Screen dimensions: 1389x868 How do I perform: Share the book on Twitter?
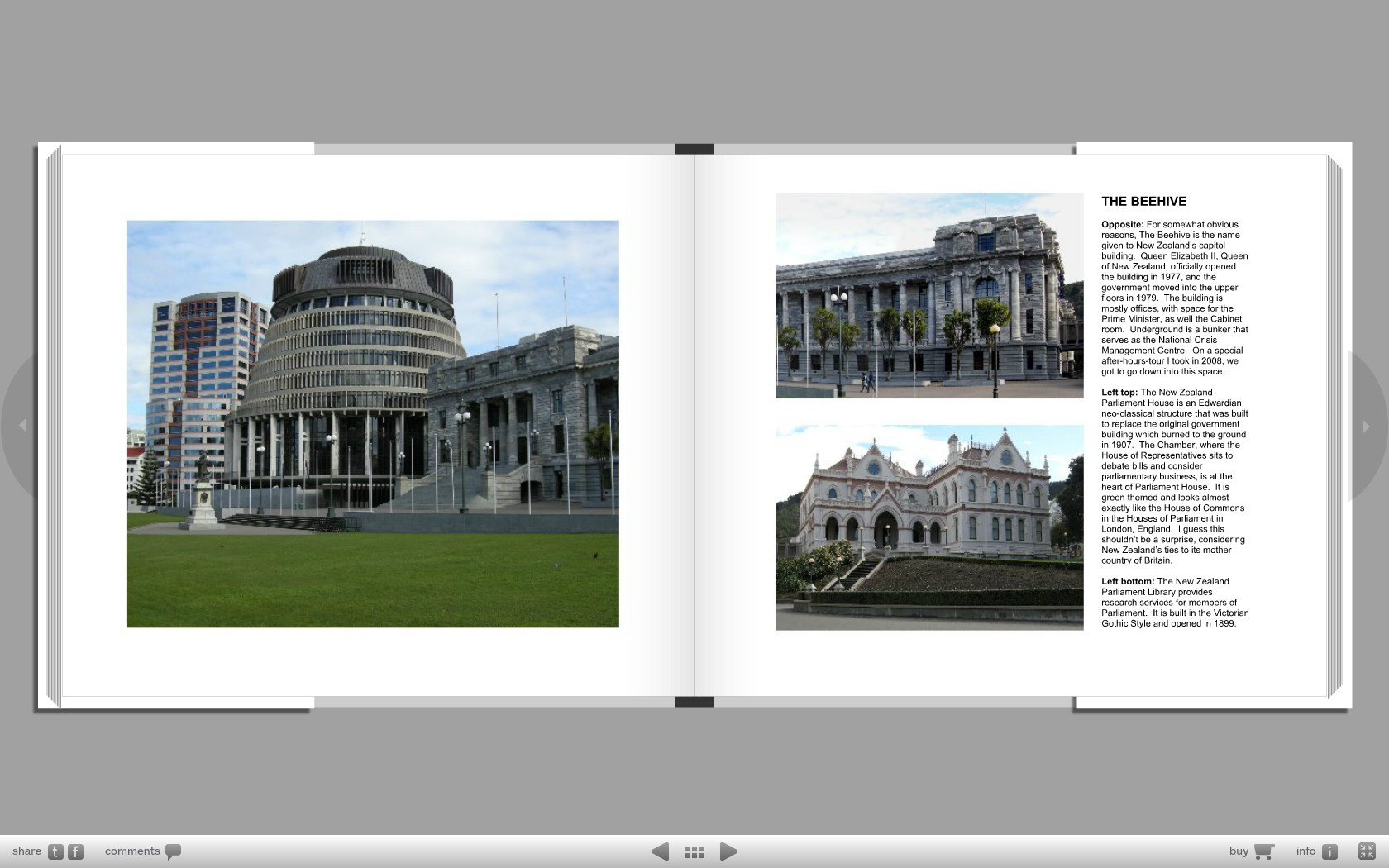[55, 851]
